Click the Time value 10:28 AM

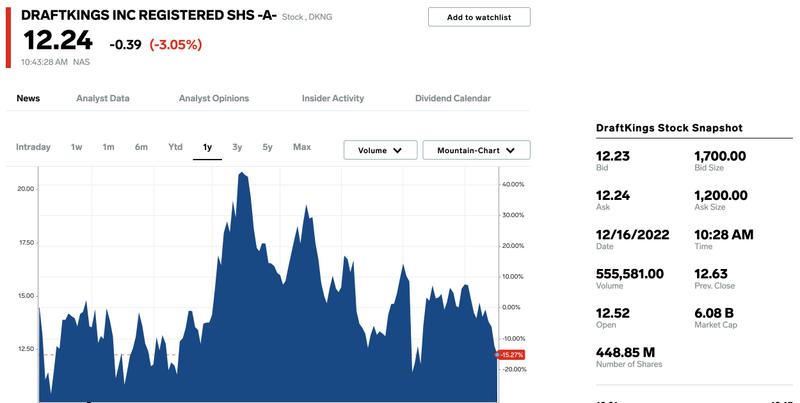tap(723, 235)
